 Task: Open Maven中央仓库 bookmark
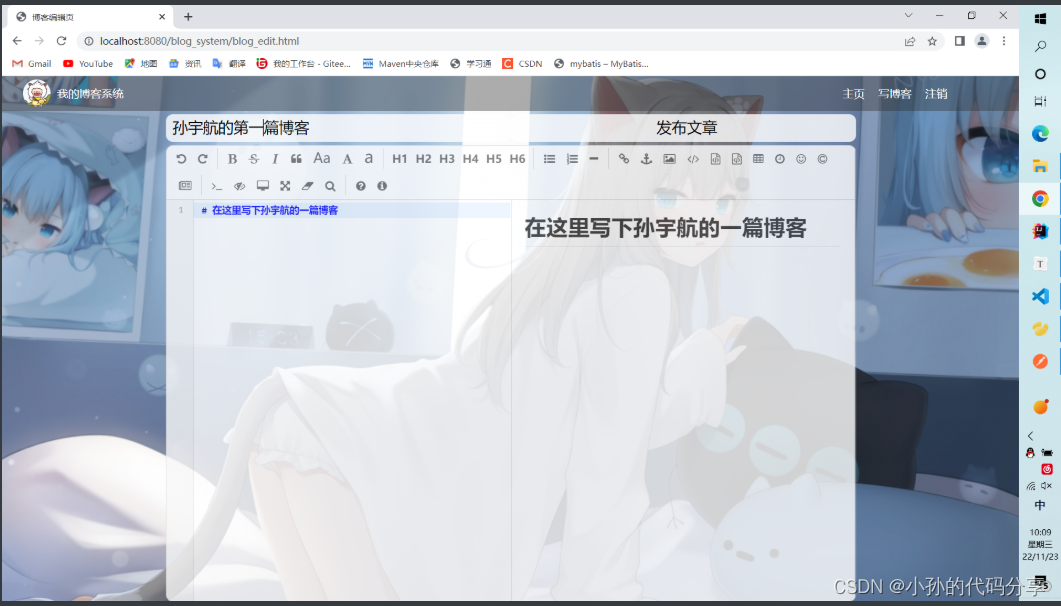click(x=401, y=64)
